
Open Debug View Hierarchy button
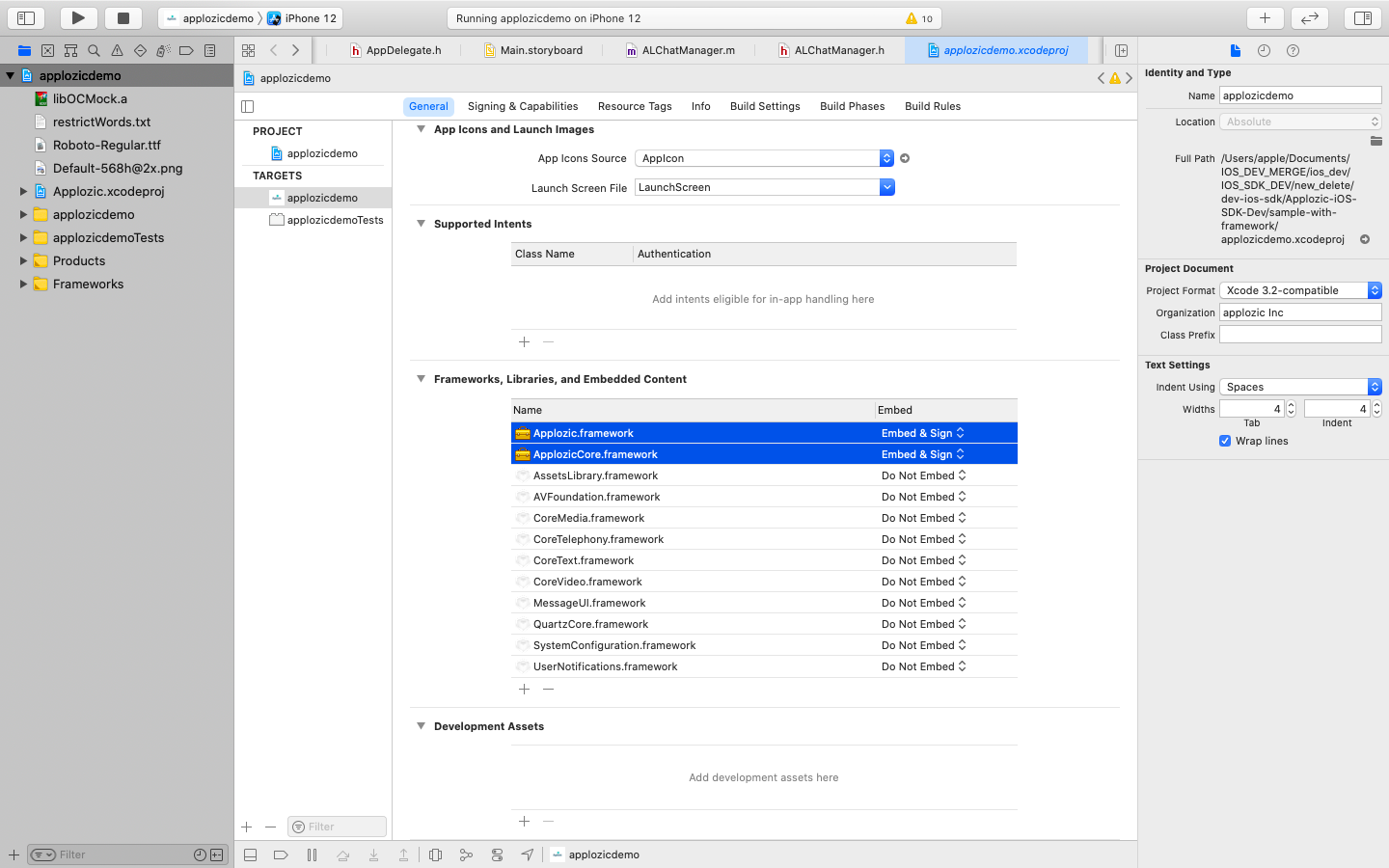click(435, 854)
